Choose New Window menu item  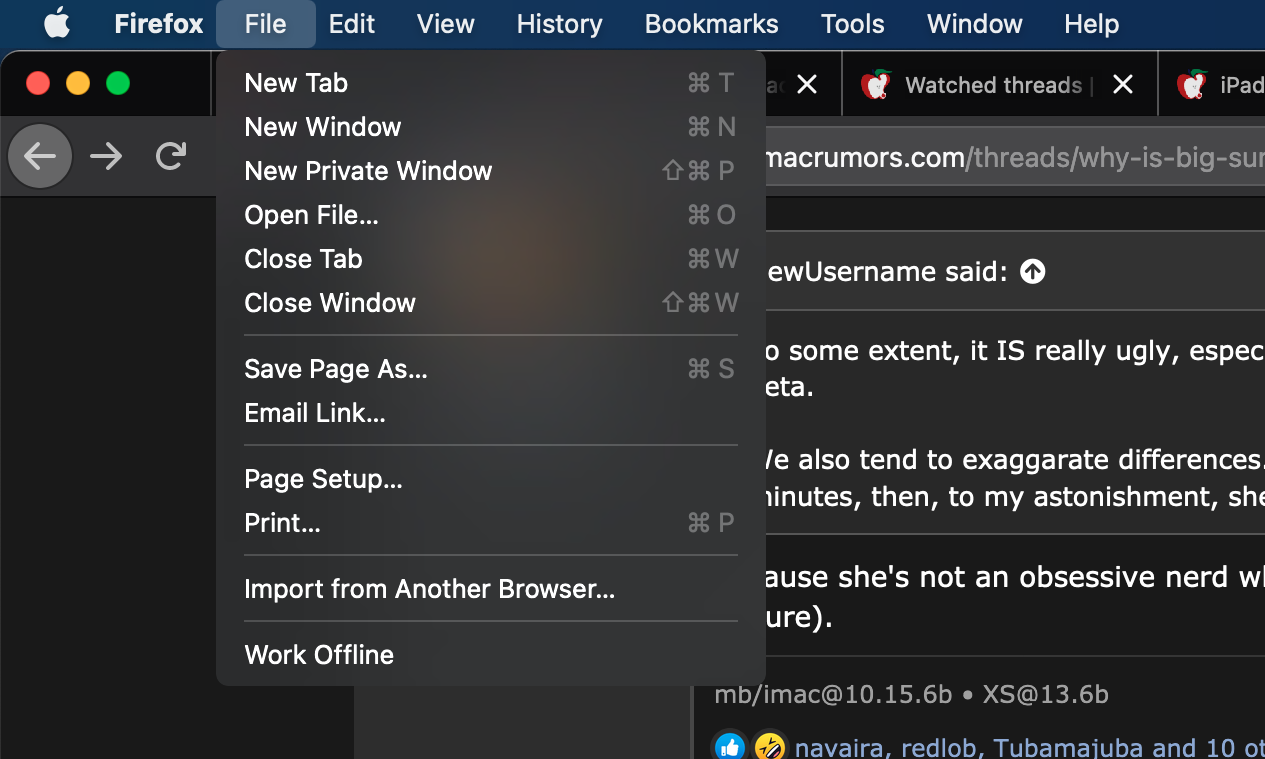(491, 127)
